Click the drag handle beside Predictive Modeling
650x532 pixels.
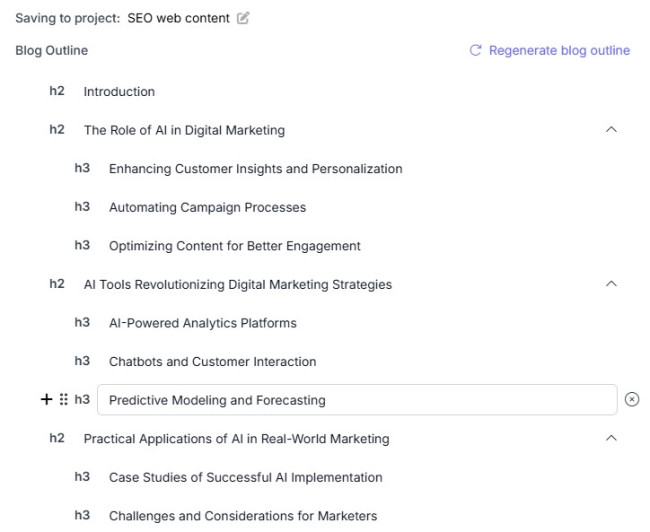point(64,400)
